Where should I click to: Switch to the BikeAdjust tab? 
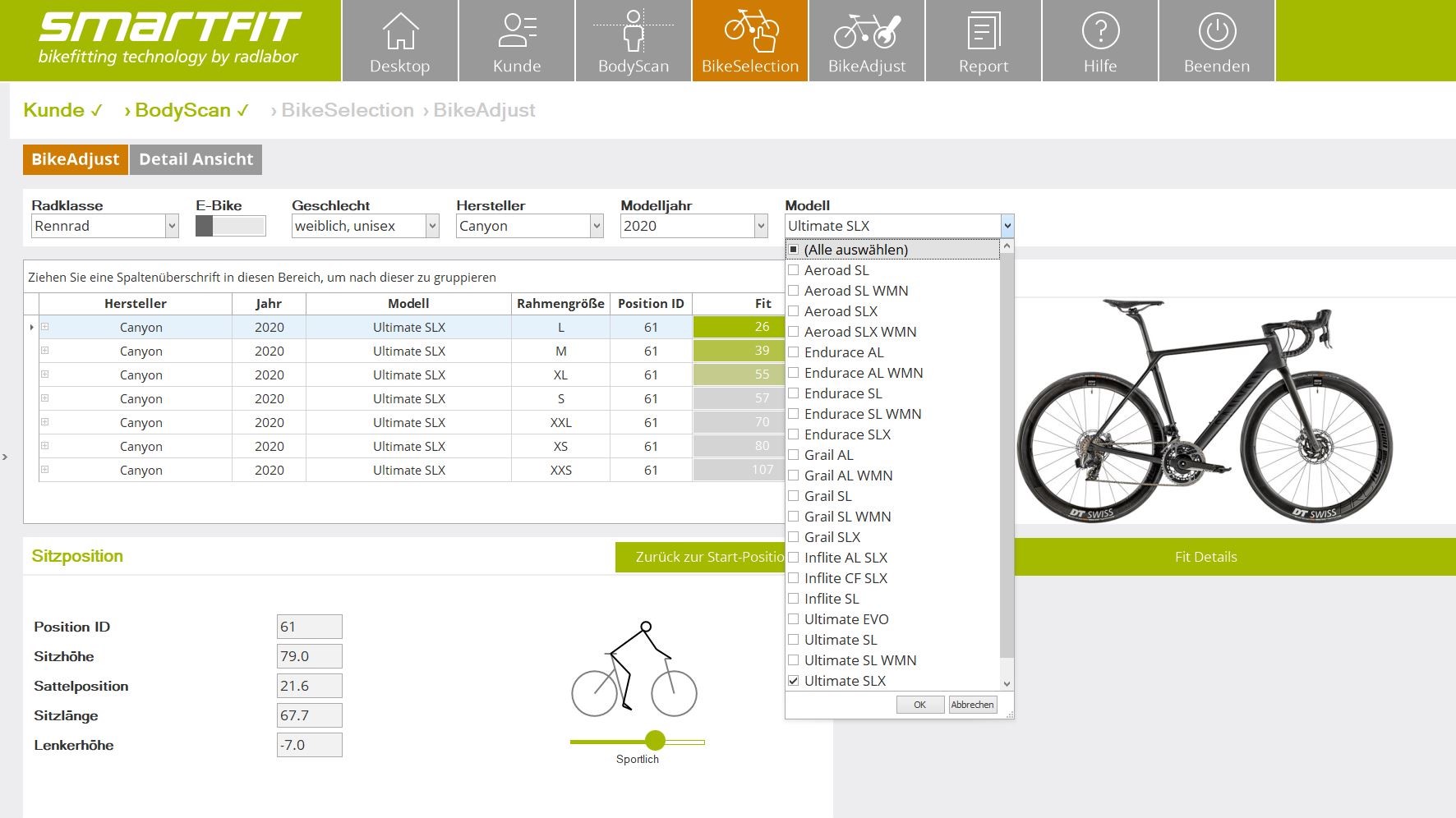[76, 159]
